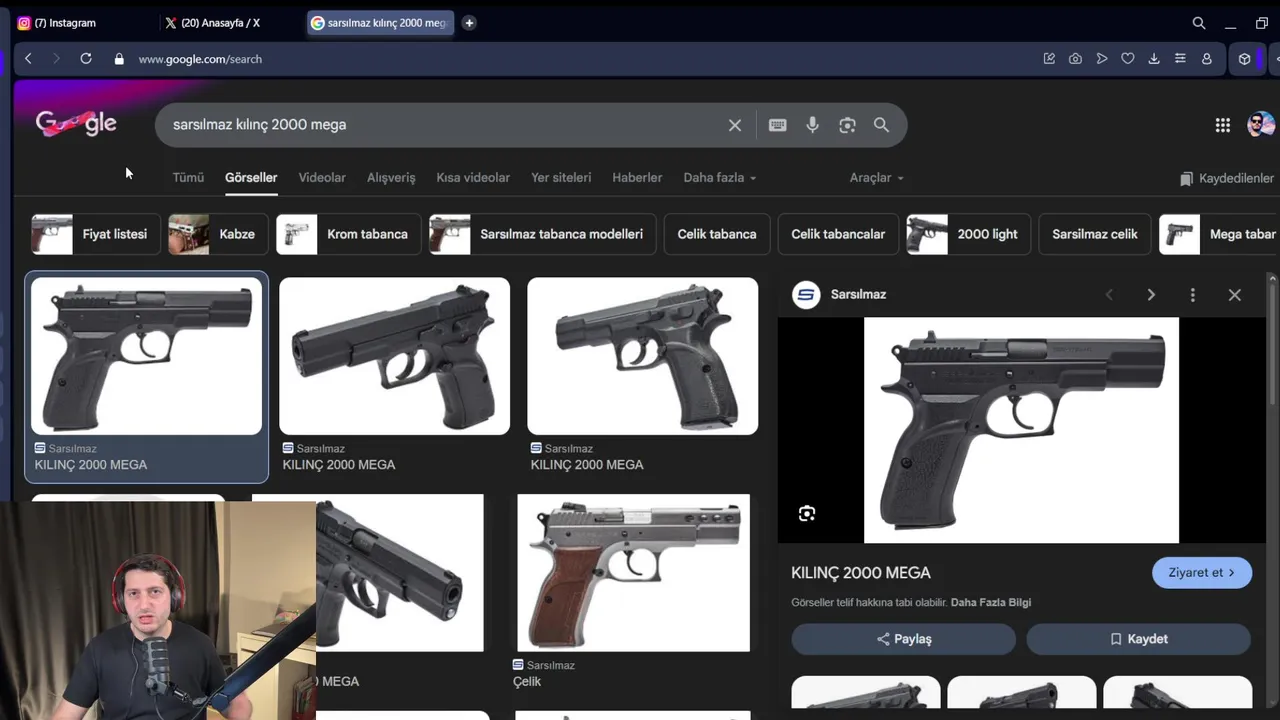Filter by 2000 light chip
Viewport: 1280px width, 720px height.
pos(968,234)
